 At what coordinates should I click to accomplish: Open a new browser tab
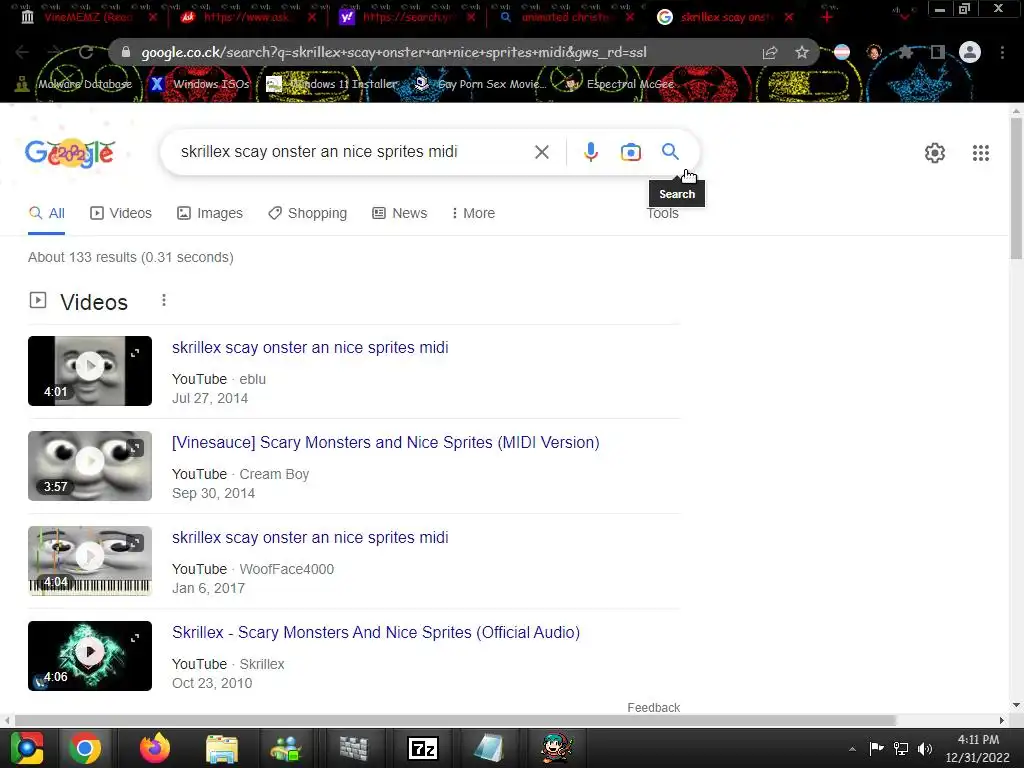pos(827,17)
